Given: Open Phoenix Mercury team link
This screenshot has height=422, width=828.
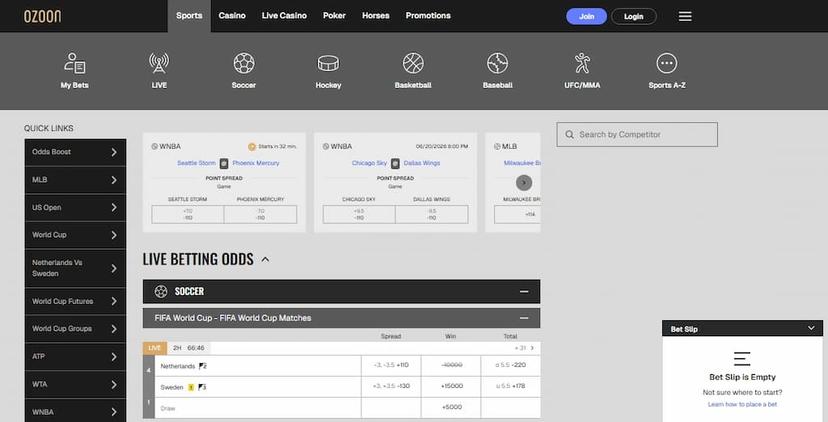Looking at the screenshot, I should [x=256, y=163].
